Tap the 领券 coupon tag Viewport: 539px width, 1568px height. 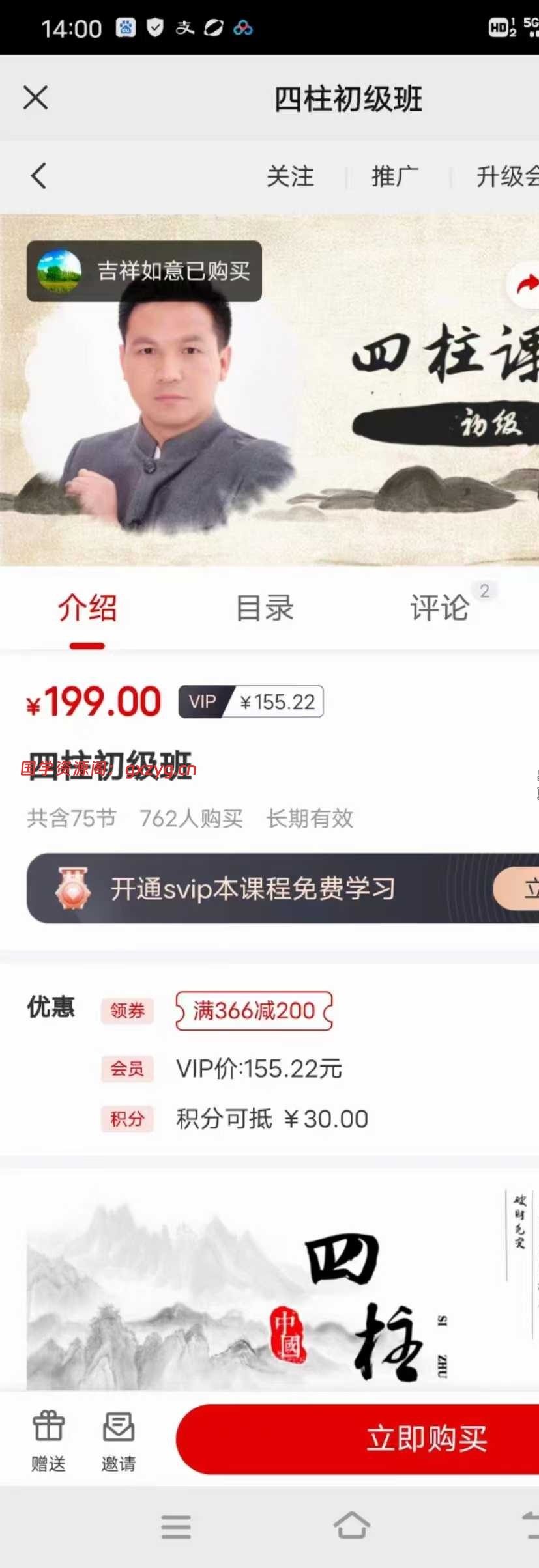point(127,1011)
